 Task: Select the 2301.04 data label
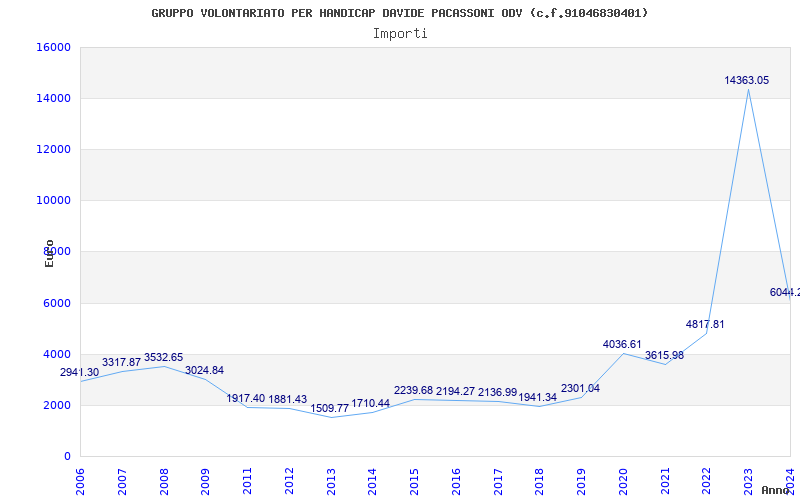point(581,388)
